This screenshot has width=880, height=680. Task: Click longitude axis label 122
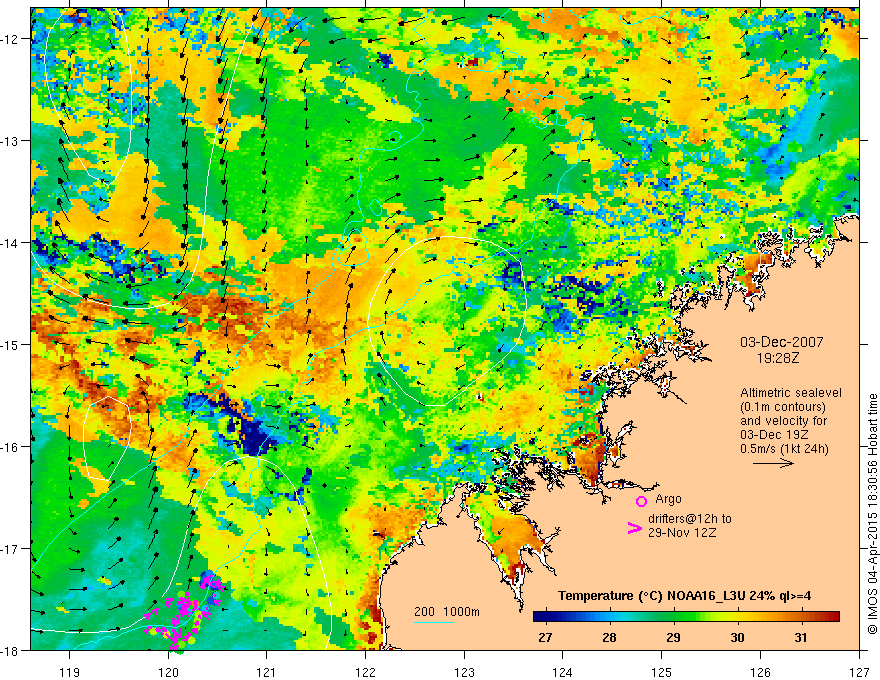[365, 672]
